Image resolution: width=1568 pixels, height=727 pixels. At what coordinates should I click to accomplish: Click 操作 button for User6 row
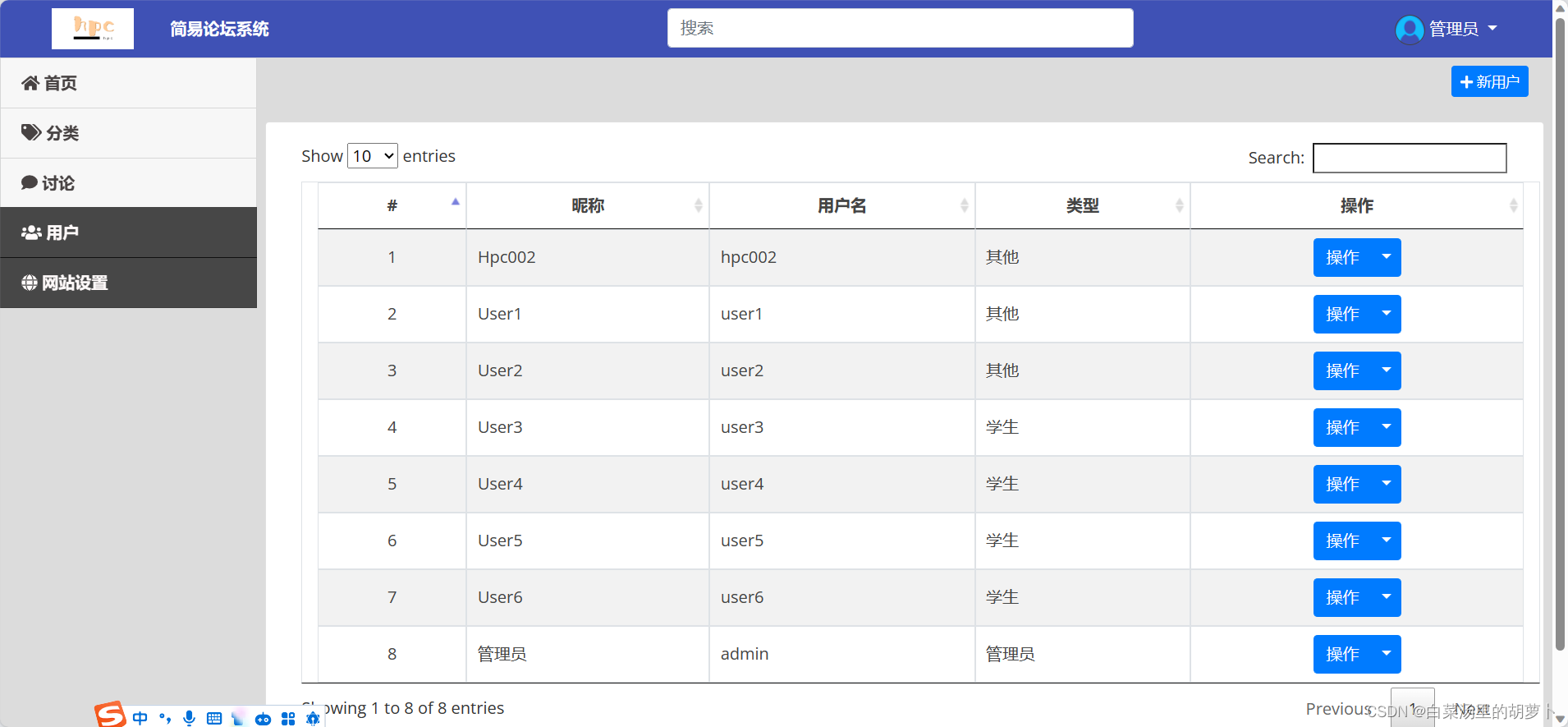click(x=1342, y=598)
